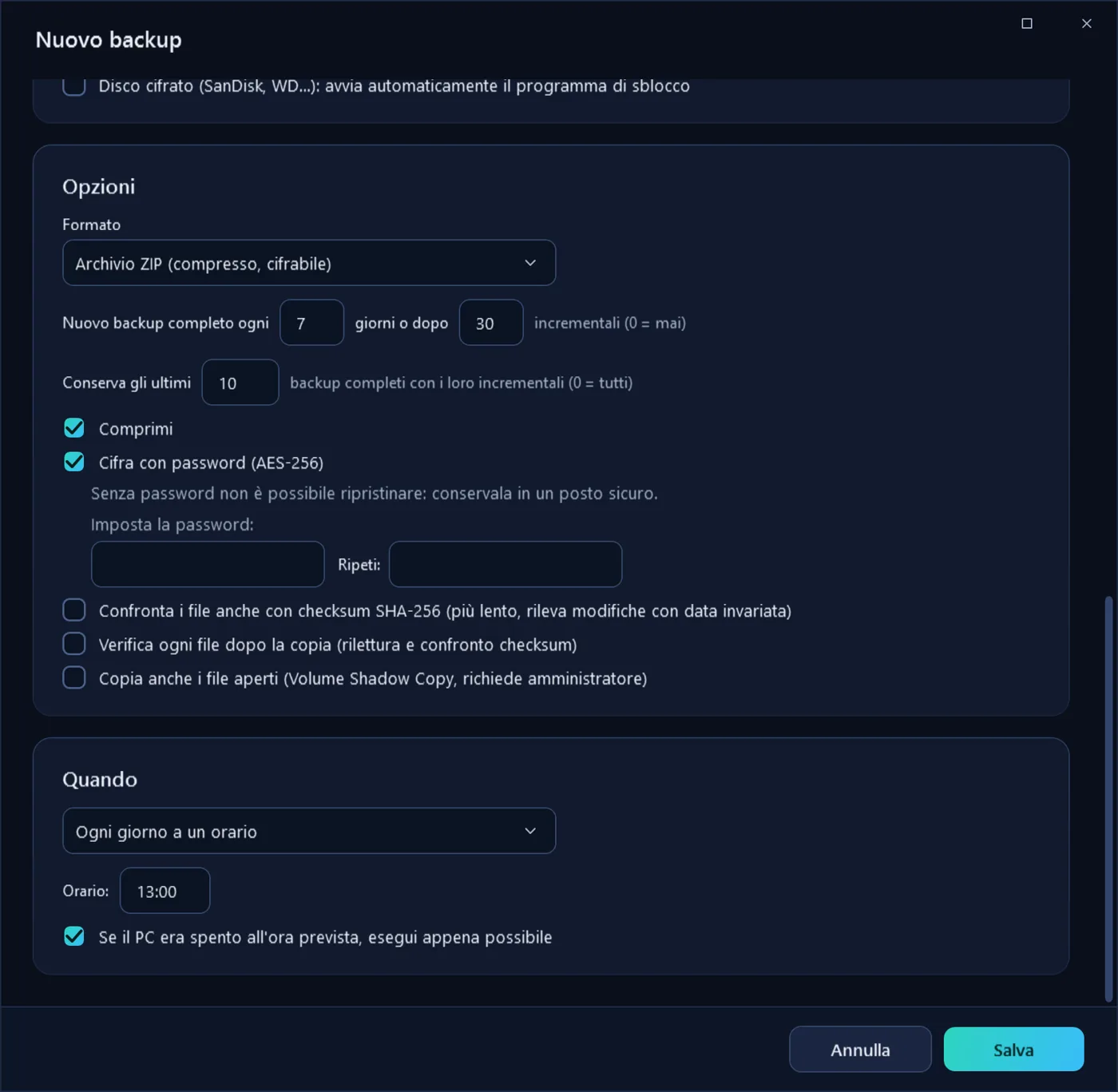
Task: Open the Quando schedule dropdown
Action: click(x=309, y=831)
